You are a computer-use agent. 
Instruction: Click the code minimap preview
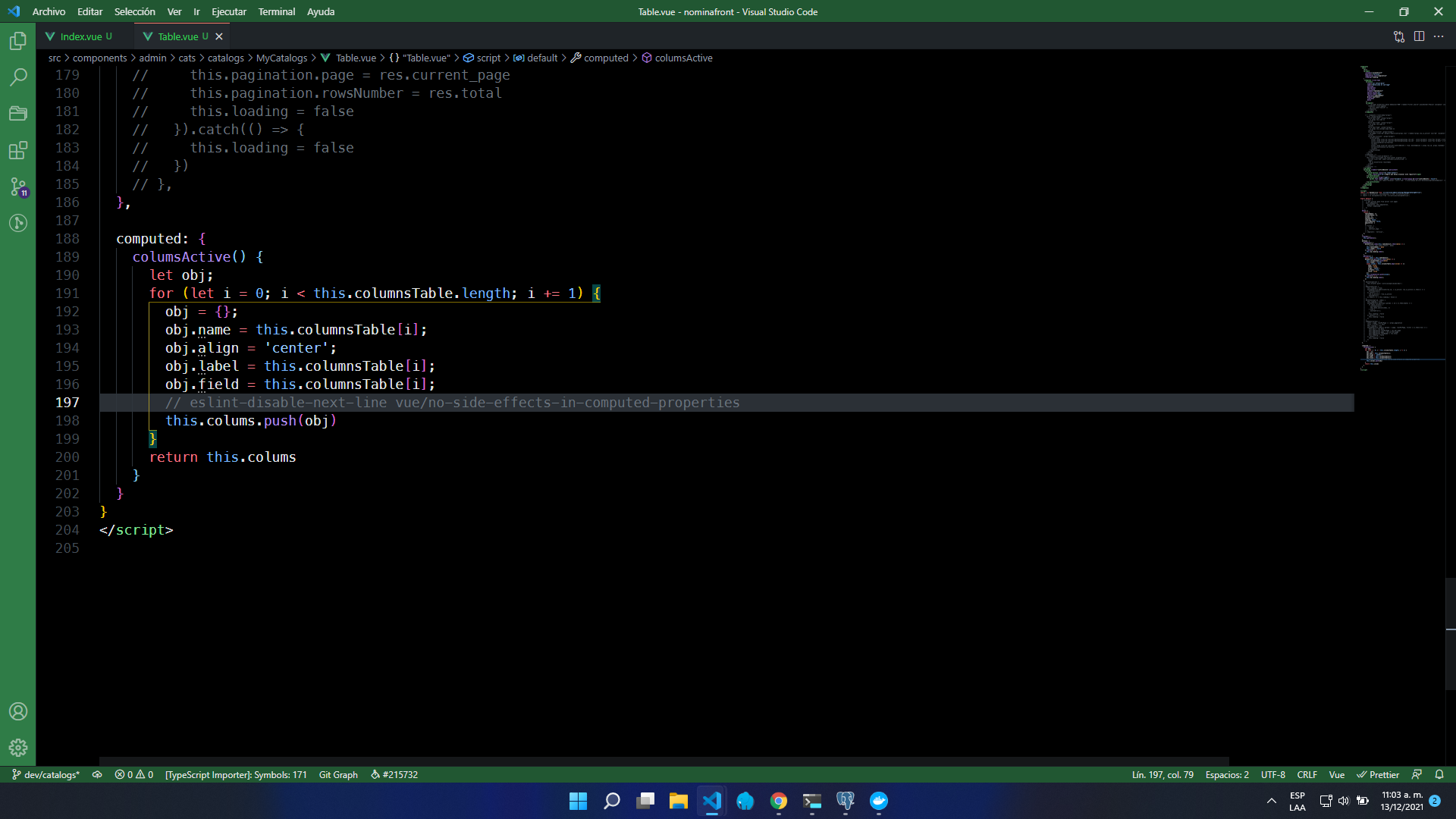coord(1401,218)
